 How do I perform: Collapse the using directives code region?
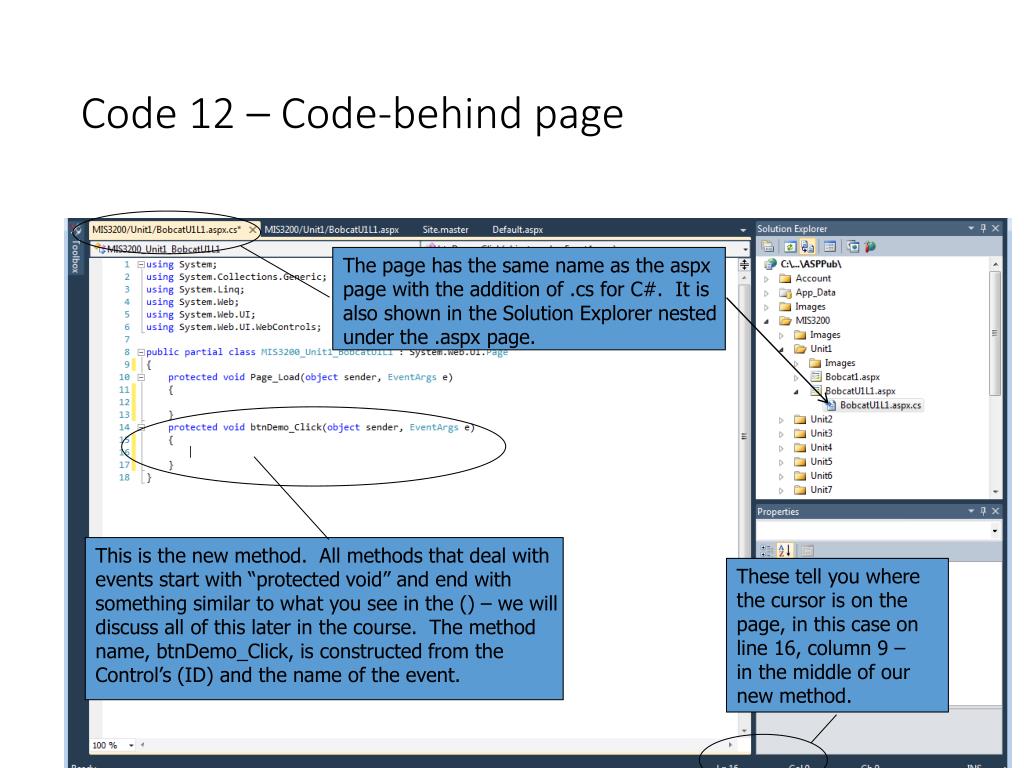[x=140, y=264]
